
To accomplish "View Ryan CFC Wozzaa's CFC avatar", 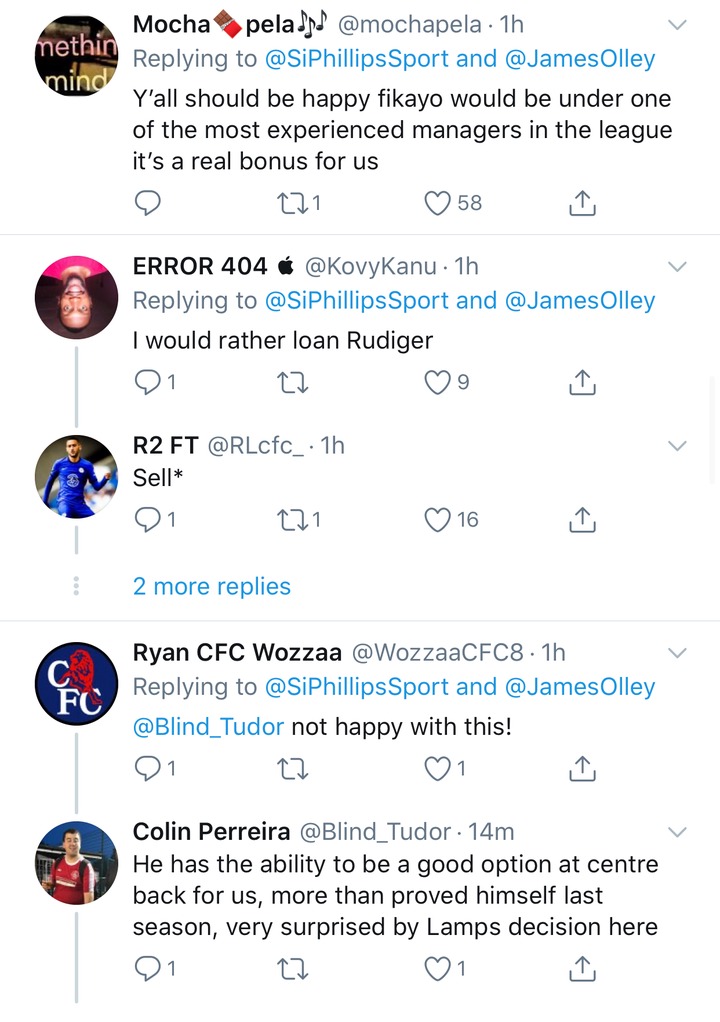I will 76,684.
